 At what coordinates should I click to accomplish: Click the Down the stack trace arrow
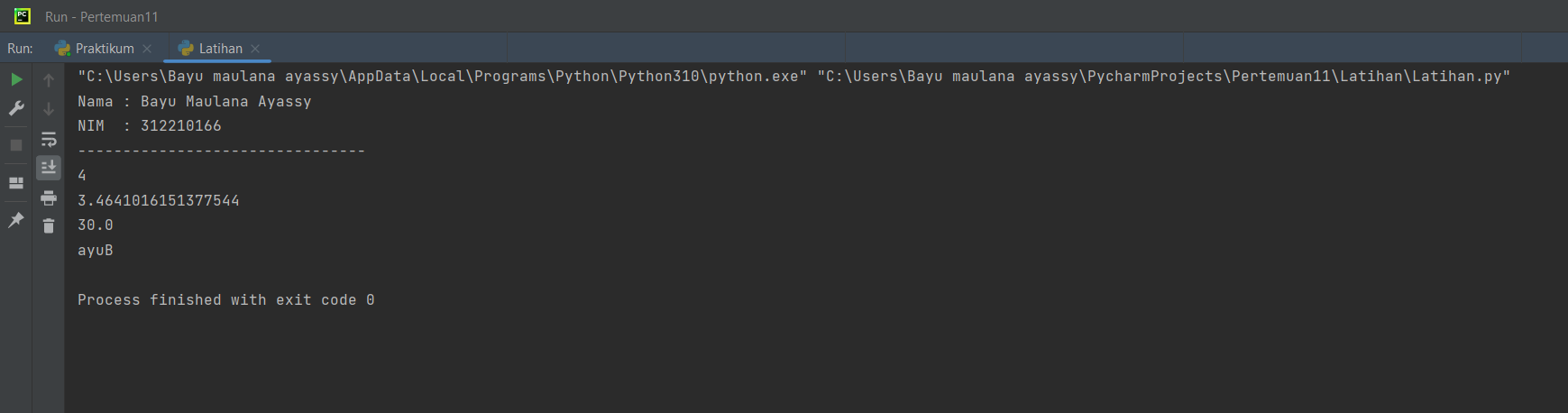point(49,109)
